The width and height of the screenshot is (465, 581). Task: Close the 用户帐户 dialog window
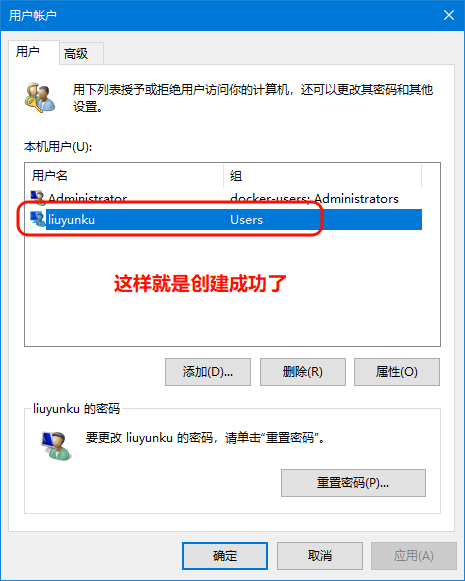click(x=449, y=15)
